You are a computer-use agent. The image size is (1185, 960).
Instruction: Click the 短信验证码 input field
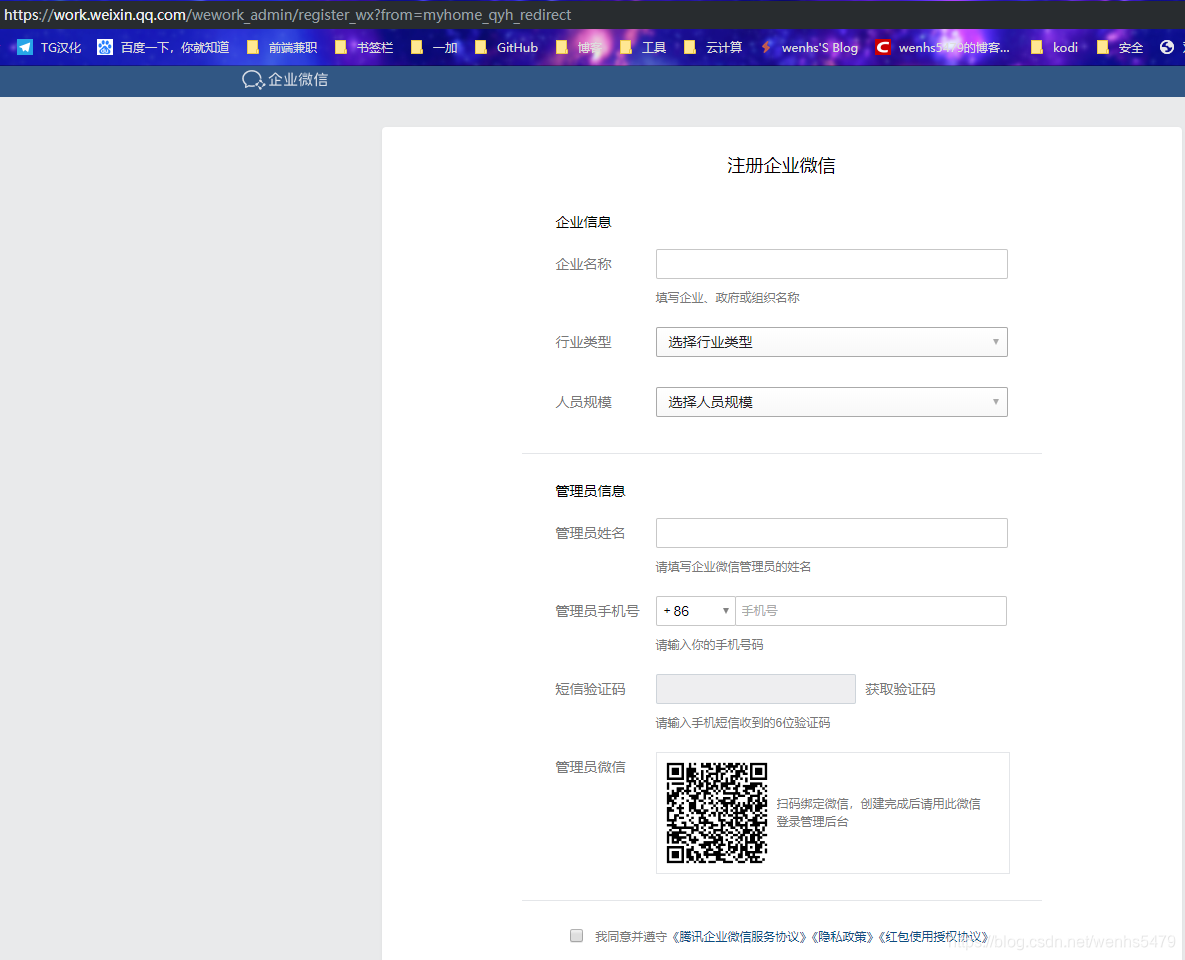tap(756, 689)
